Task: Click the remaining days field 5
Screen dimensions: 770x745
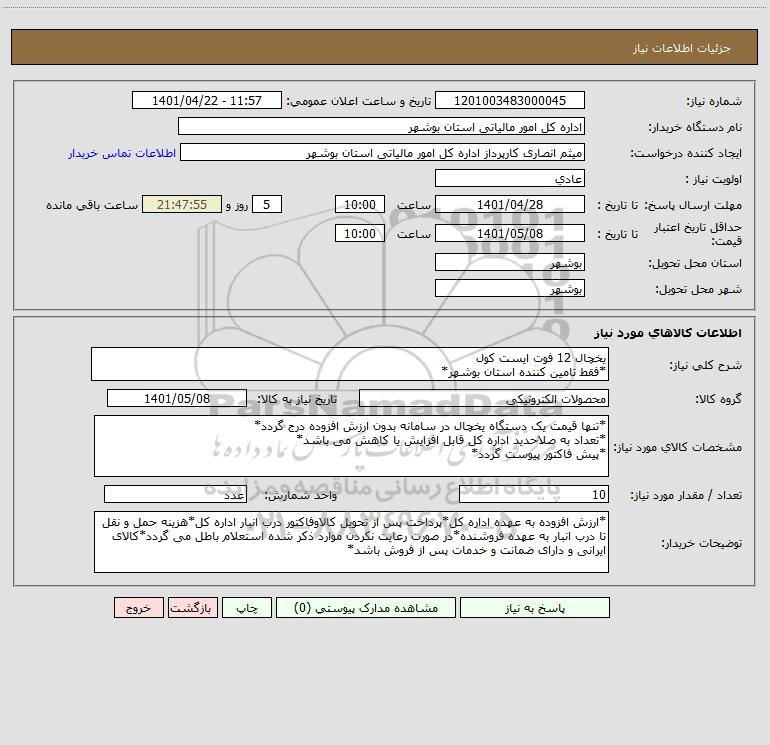Action: pos(267,204)
